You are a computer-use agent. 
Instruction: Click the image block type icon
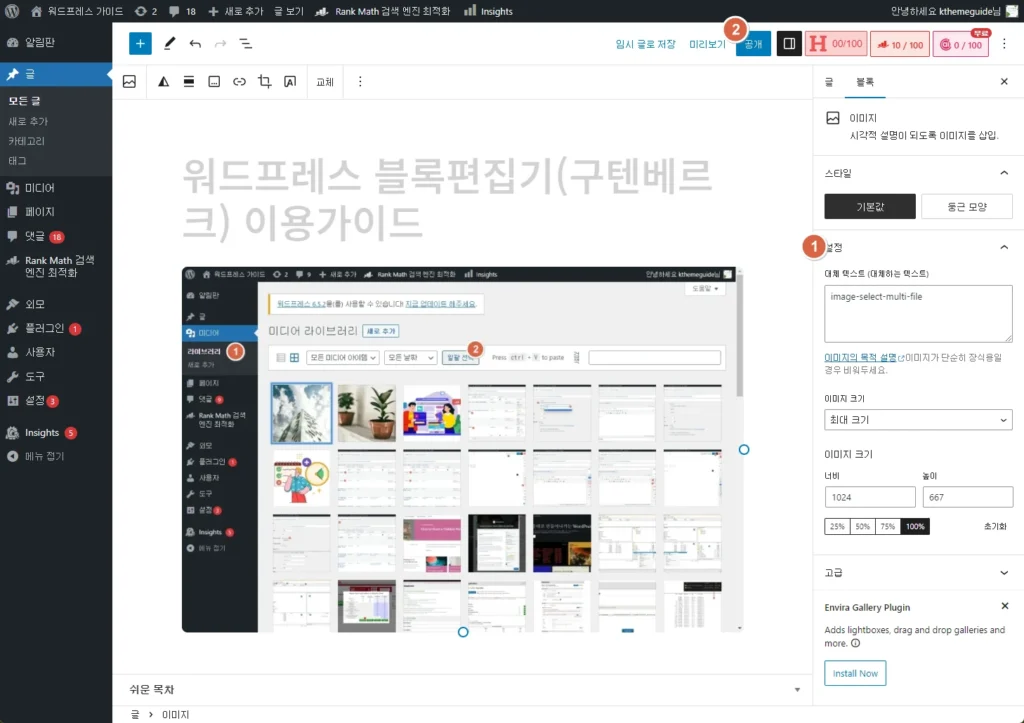(x=129, y=82)
